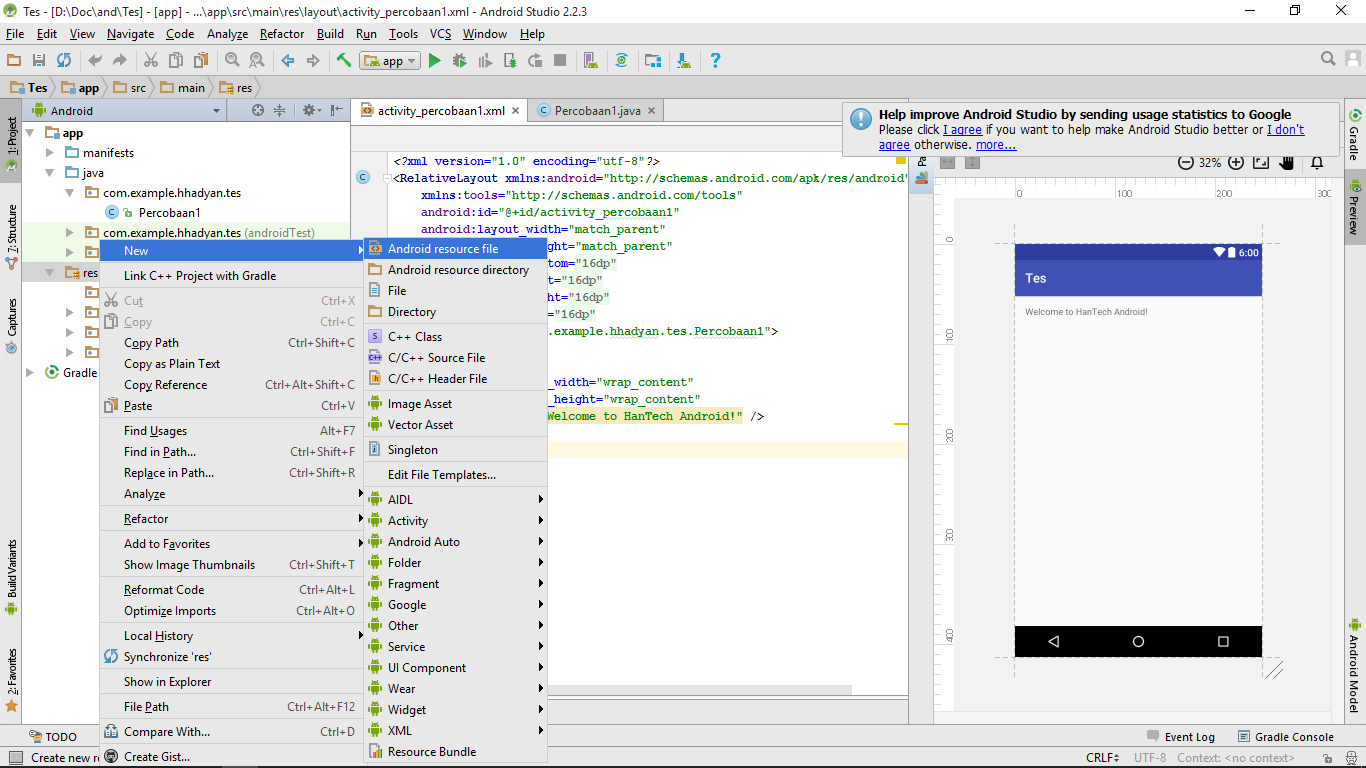Click the Open folder toolbar icon
The width and height of the screenshot is (1366, 768).
pyautogui.click(x=14, y=61)
